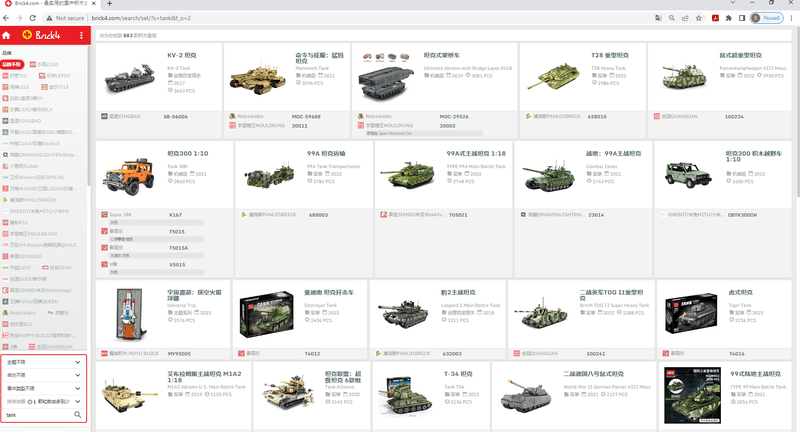Click the browser address bar URL
This screenshot has height=432, width=800.
[x=141, y=18]
